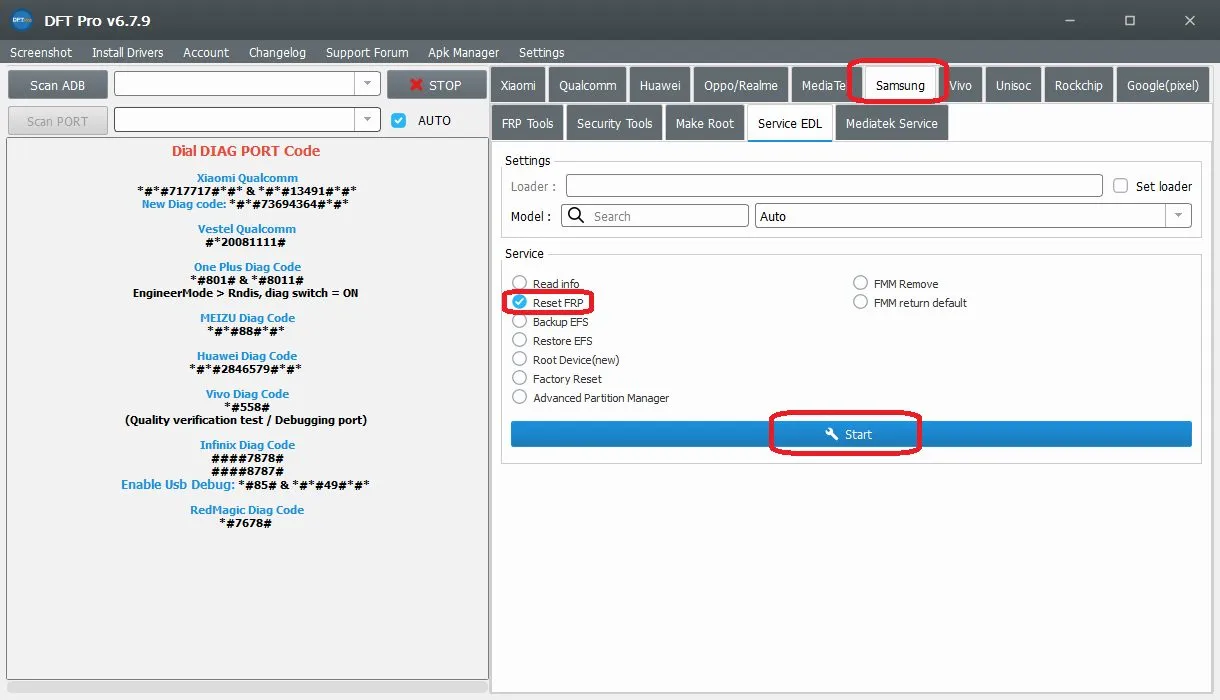Switch to the Oppo/Realme tab

pyautogui.click(x=740, y=85)
